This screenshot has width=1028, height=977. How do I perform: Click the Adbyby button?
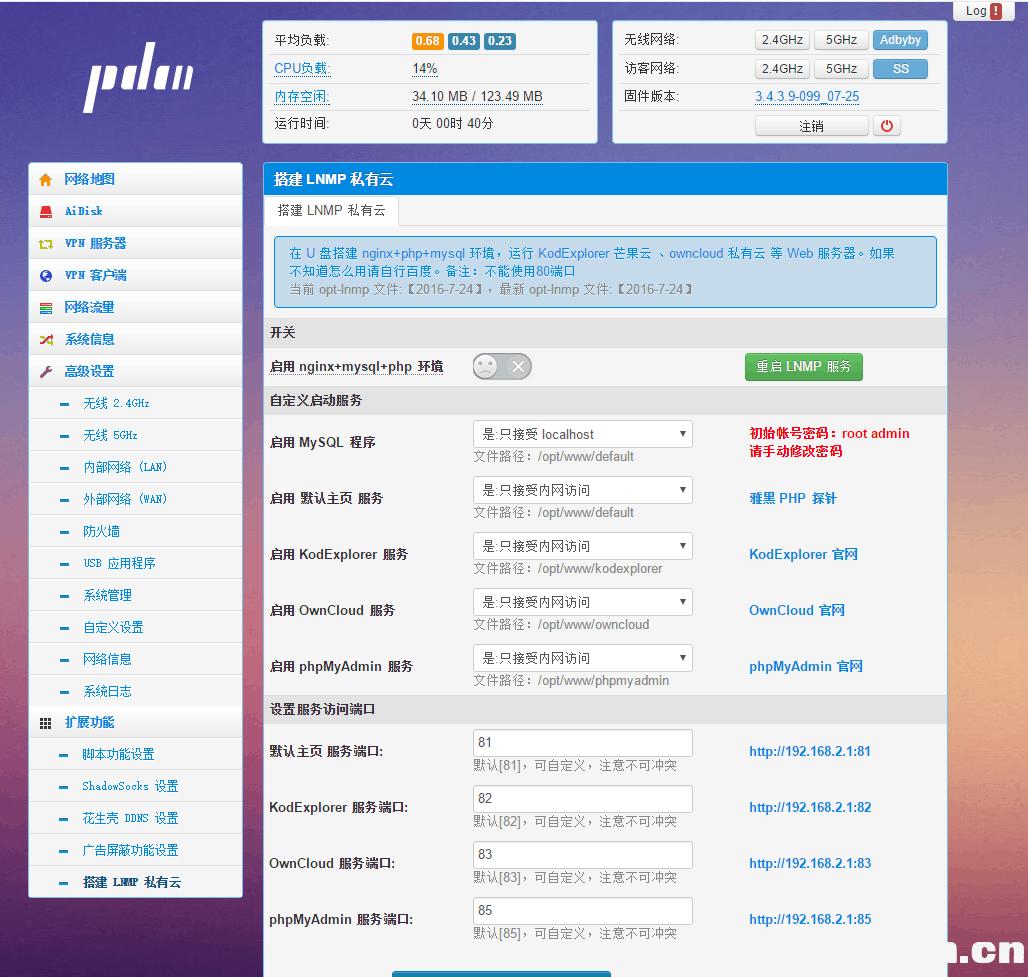(x=900, y=40)
